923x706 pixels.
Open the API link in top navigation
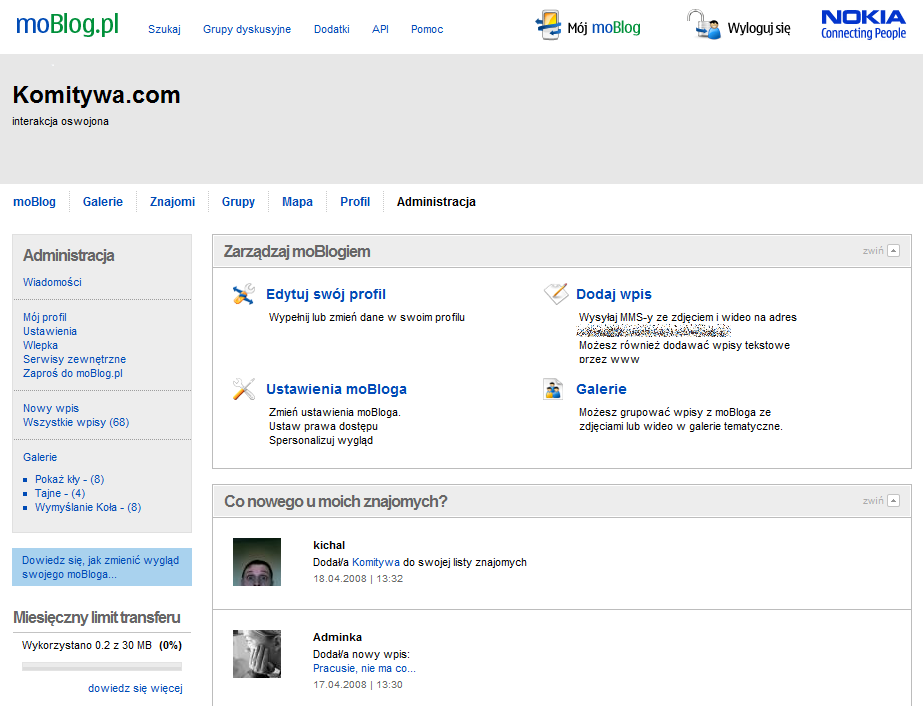380,29
